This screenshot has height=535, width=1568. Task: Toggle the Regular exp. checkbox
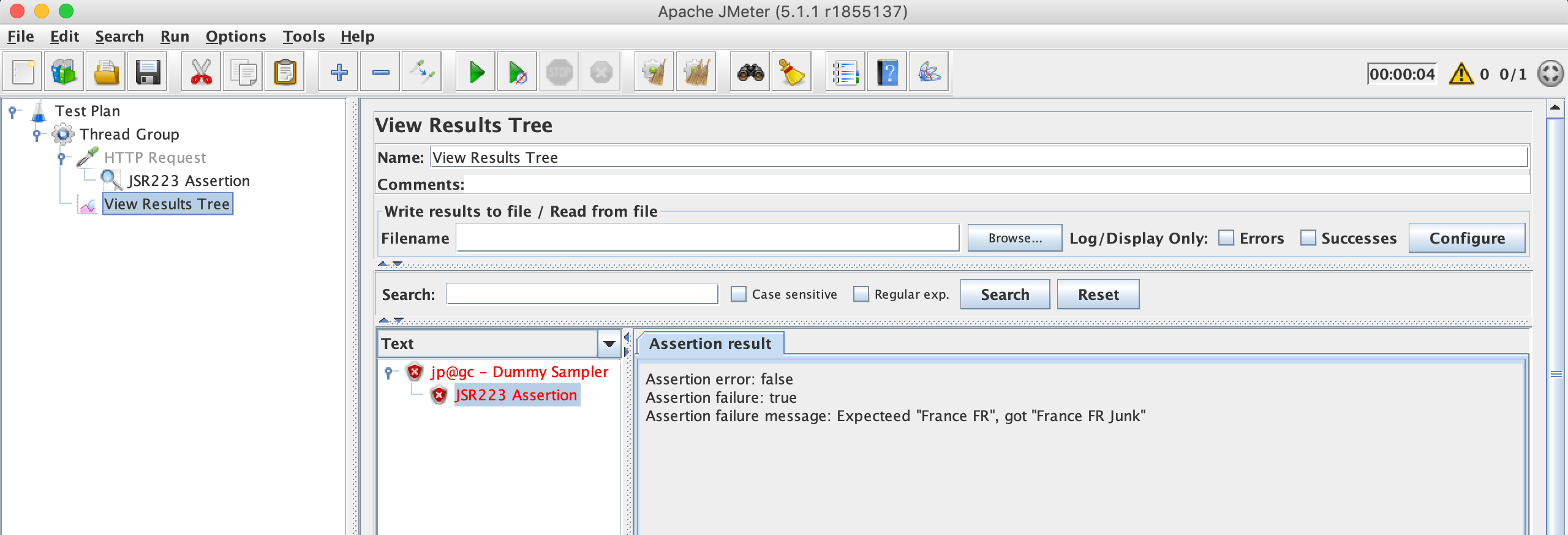861,294
